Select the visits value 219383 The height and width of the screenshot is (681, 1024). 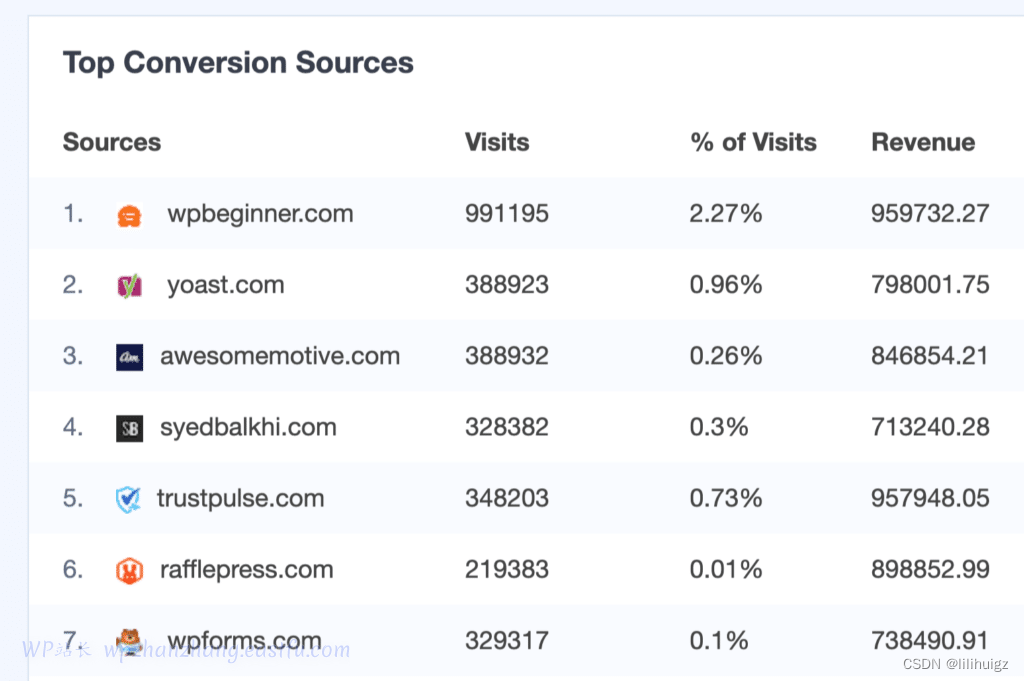pos(507,569)
